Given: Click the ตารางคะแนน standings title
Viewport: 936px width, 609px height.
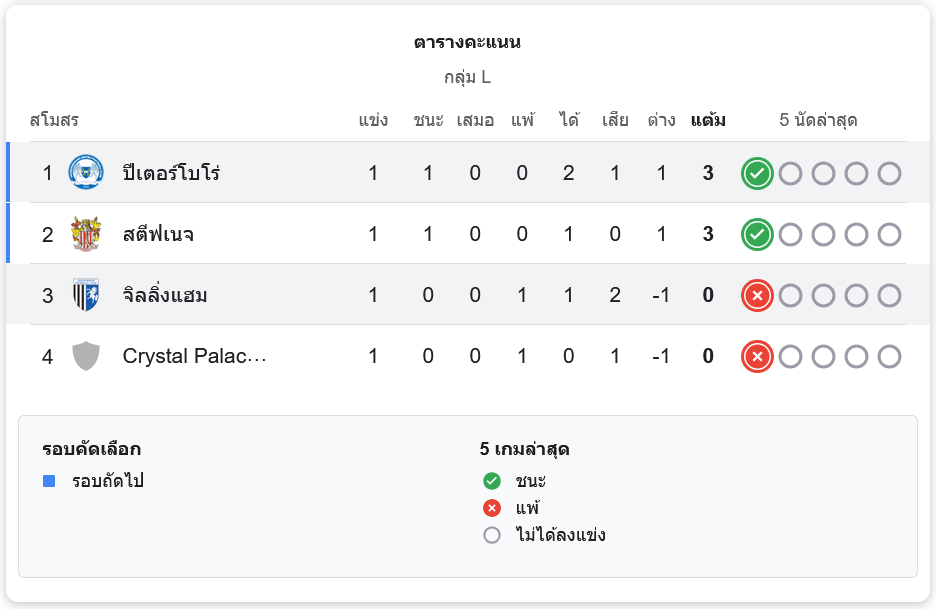Looking at the screenshot, I should pyautogui.click(x=467, y=43).
